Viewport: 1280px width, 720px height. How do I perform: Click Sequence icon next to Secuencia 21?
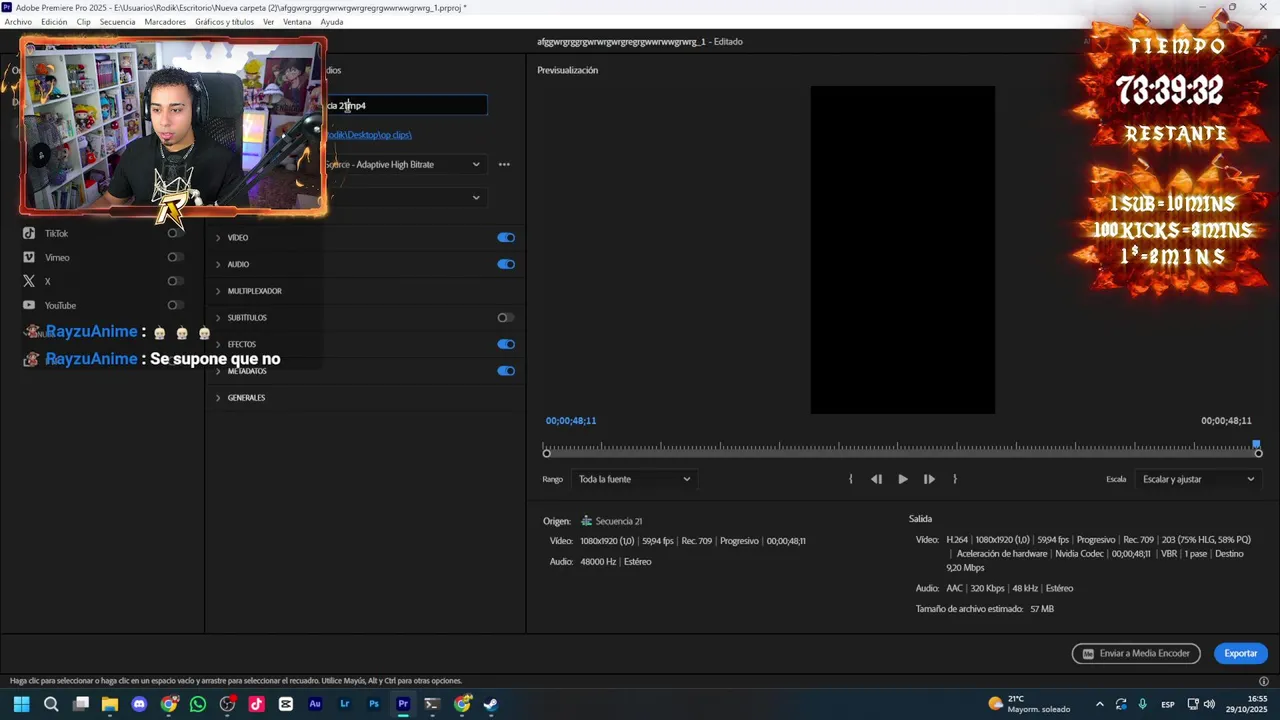coord(587,521)
